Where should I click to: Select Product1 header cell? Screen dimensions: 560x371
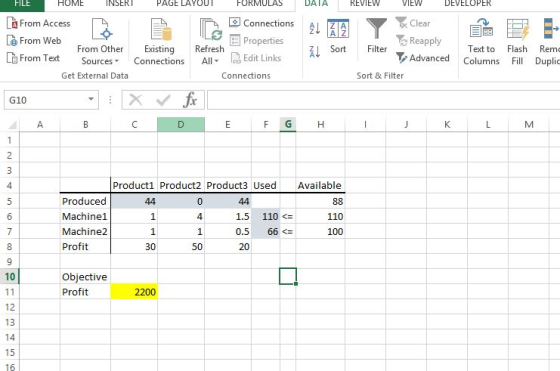134,185
